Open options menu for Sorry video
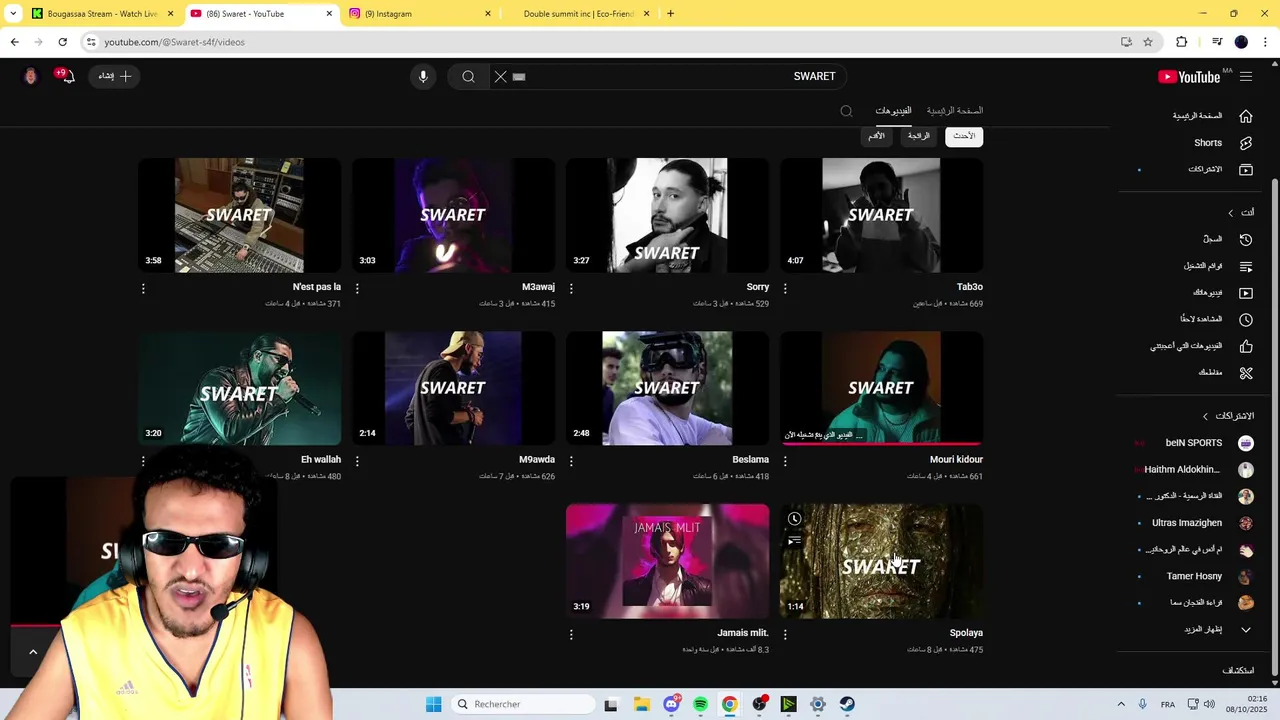This screenshot has width=1280, height=720. pos(571,288)
